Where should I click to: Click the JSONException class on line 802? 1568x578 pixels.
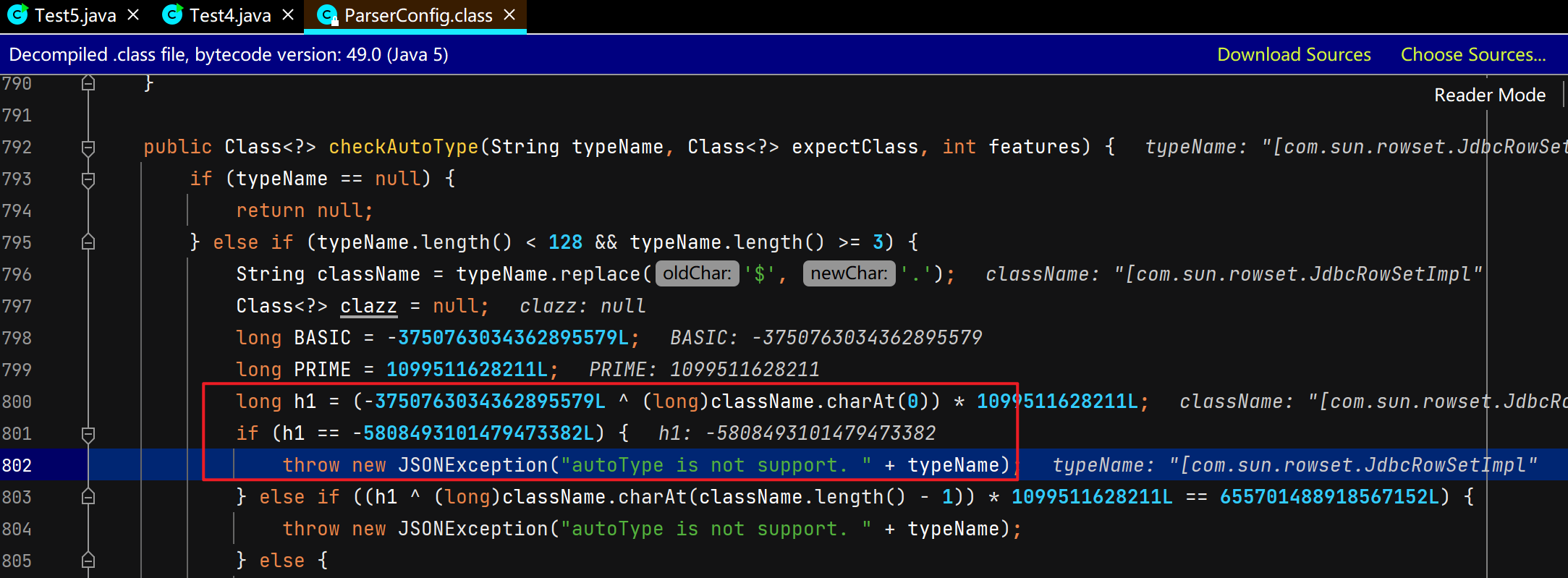(x=473, y=465)
